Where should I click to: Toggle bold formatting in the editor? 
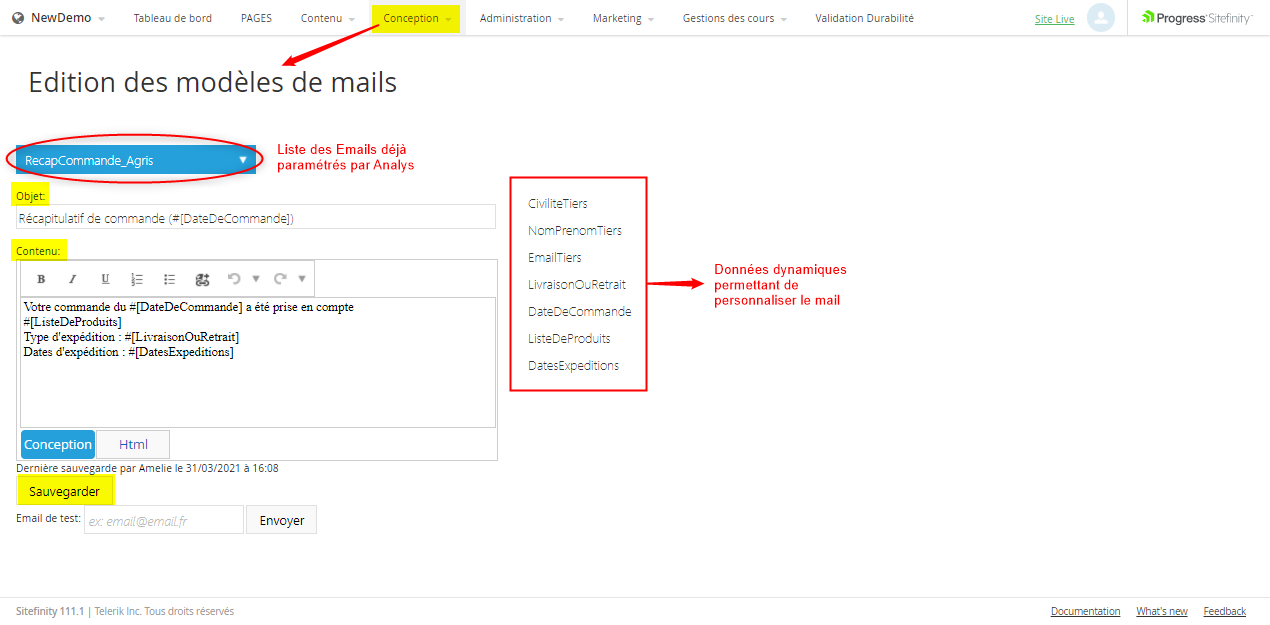pos(41,279)
